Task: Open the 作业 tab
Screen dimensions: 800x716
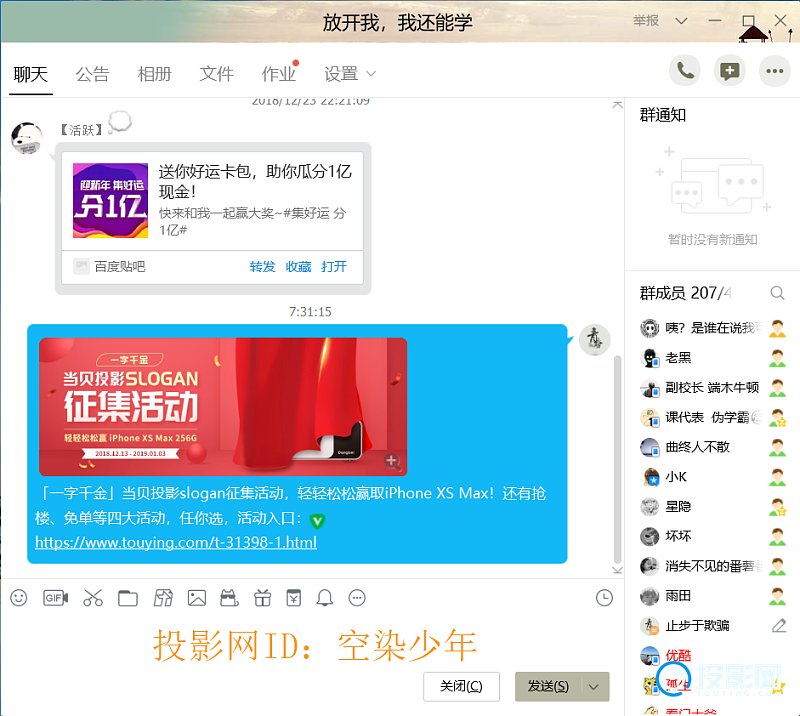Action: tap(279, 74)
